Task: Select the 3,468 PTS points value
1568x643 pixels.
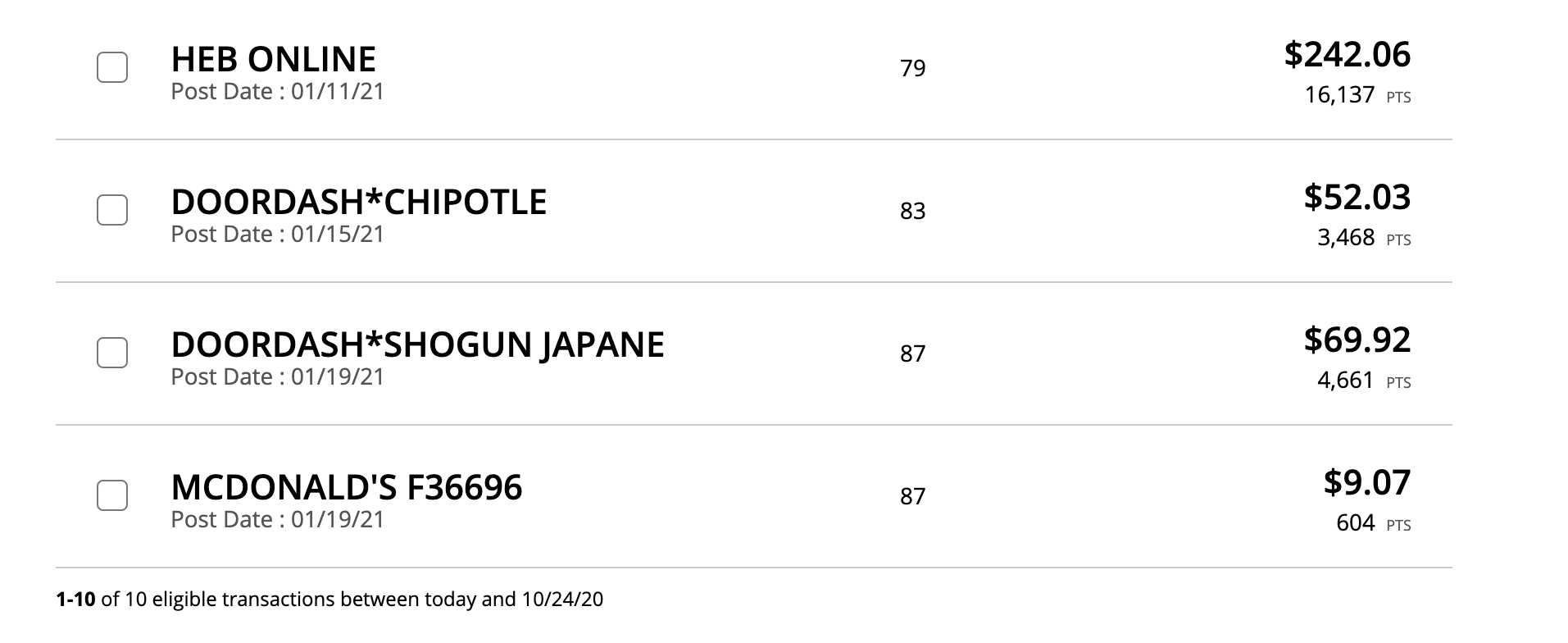Action: tap(1363, 238)
